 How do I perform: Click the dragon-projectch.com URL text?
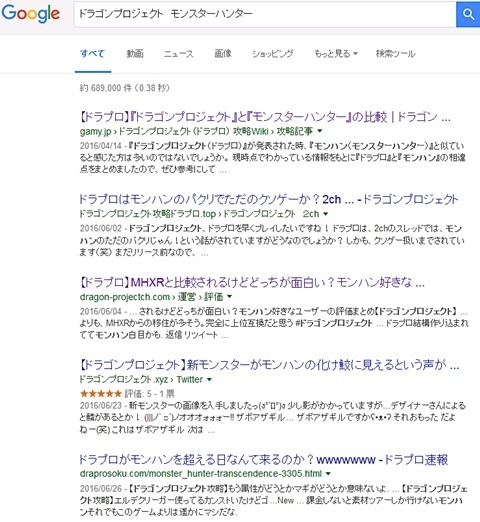pyautogui.click(x=151, y=297)
